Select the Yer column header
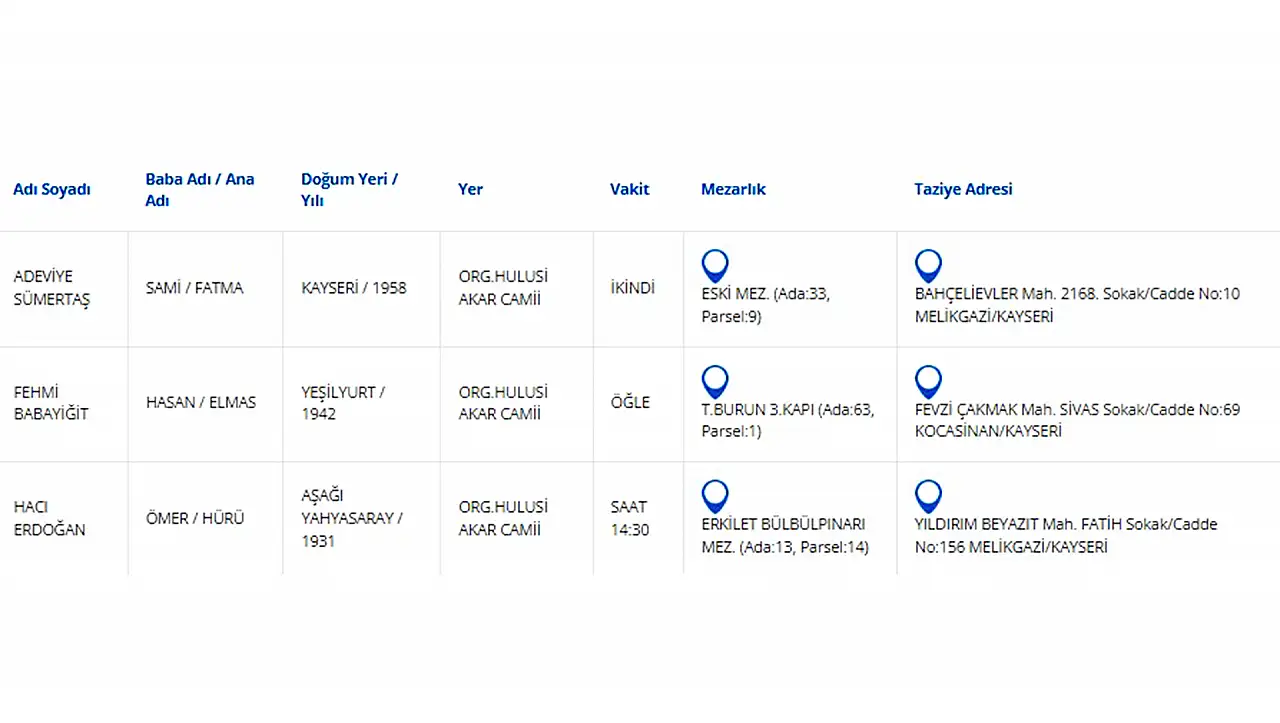The width and height of the screenshot is (1280, 723). 470,189
